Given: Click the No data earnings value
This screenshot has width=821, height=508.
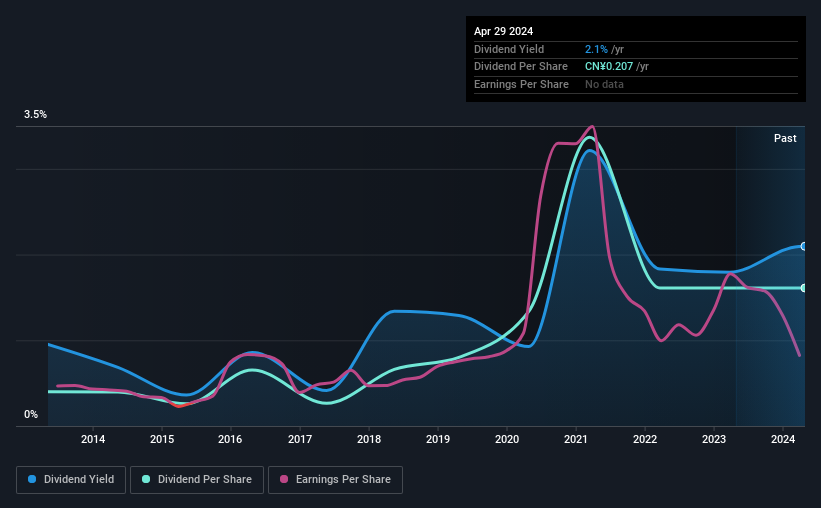Looking at the screenshot, I should [604, 84].
